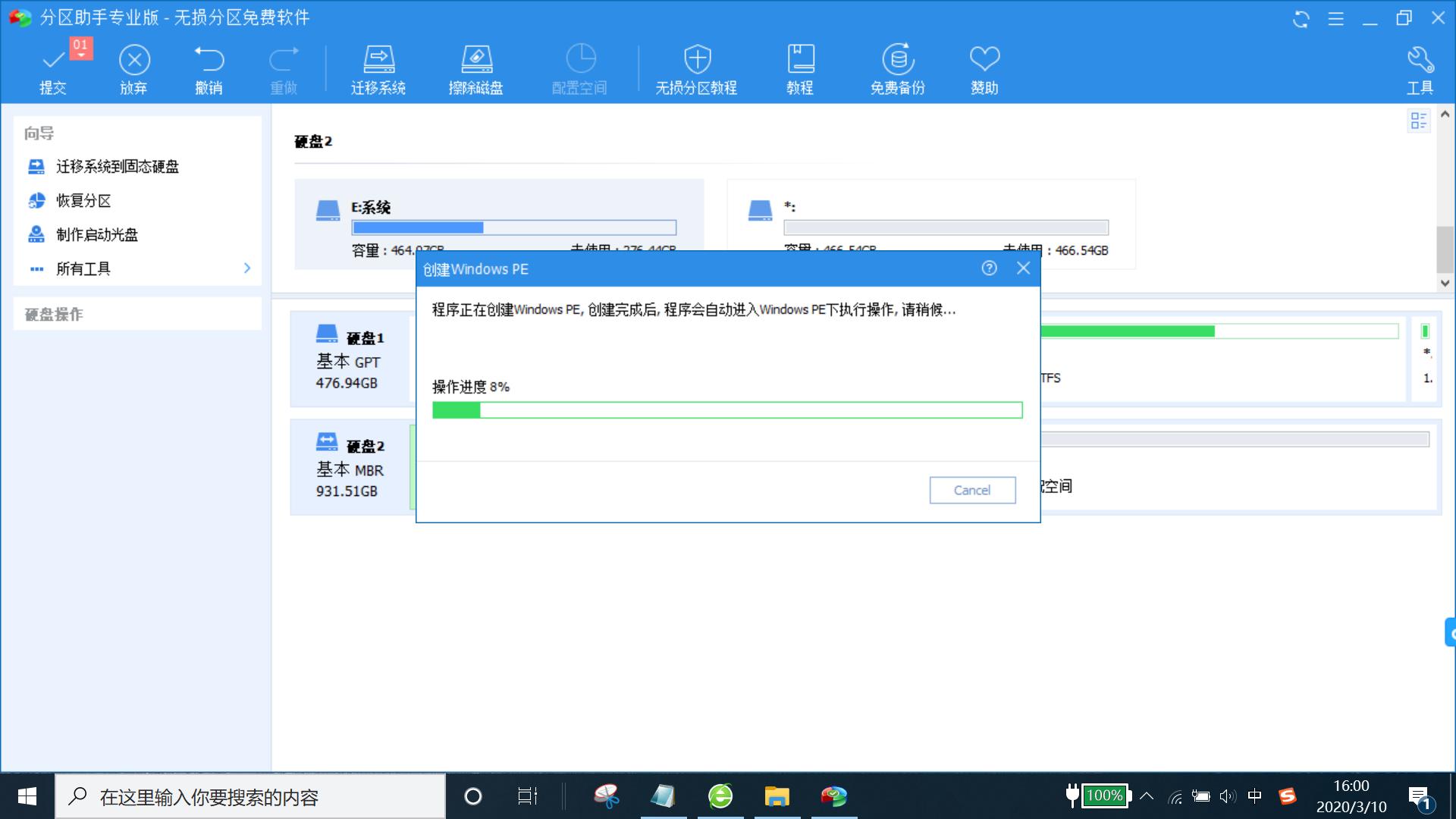Click the 放弃 (Discard) icon
This screenshot has width=1456, height=819.
point(134,67)
